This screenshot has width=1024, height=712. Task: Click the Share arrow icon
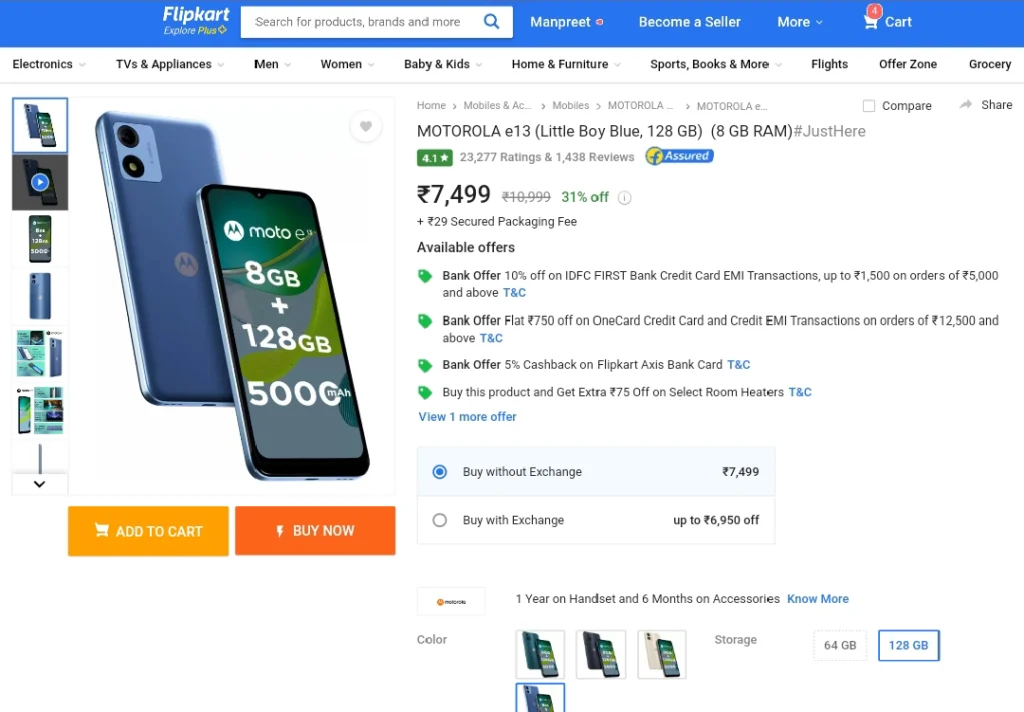[965, 105]
